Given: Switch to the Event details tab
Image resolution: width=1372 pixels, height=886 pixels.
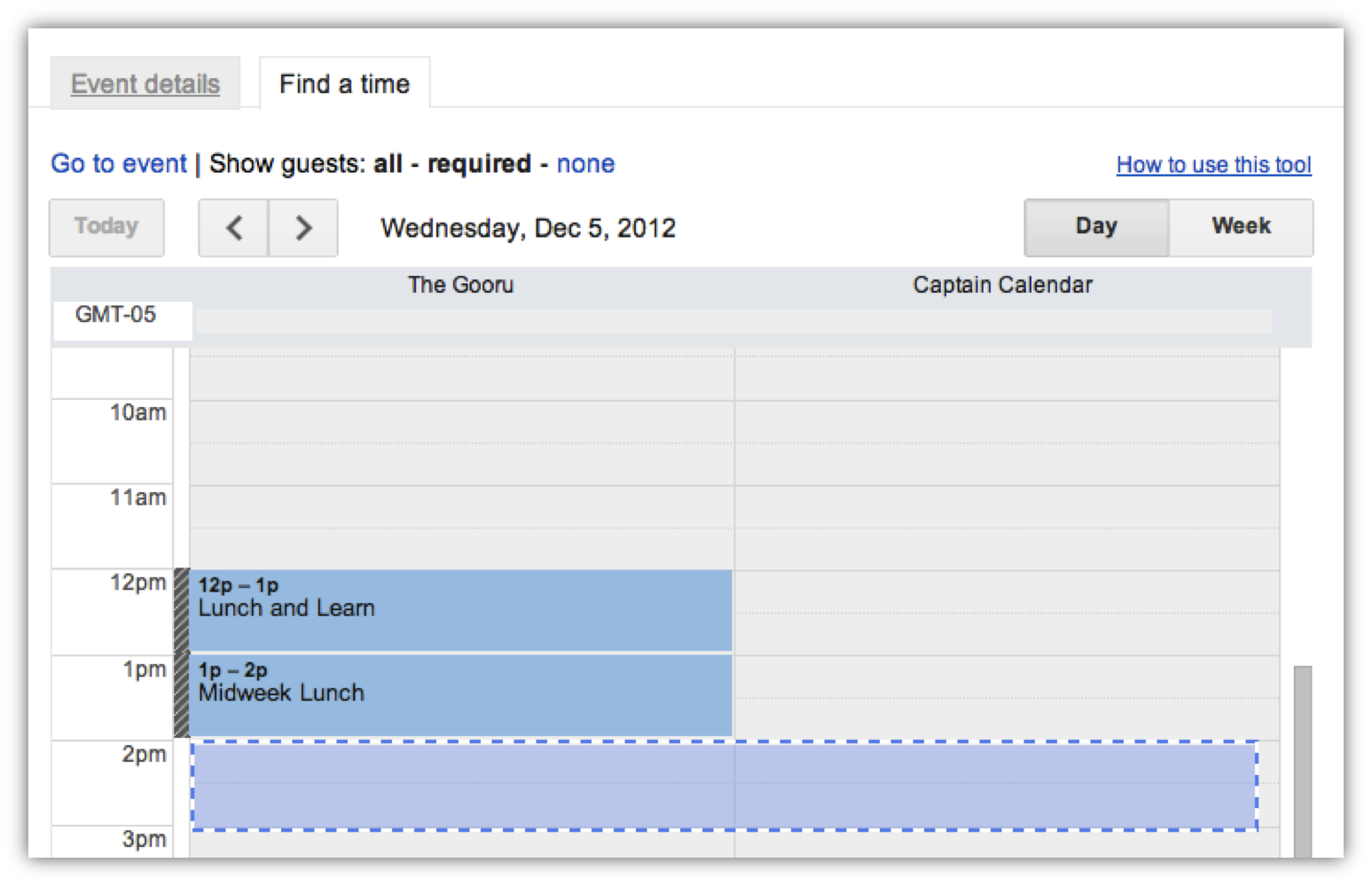Looking at the screenshot, I should 145,83.
